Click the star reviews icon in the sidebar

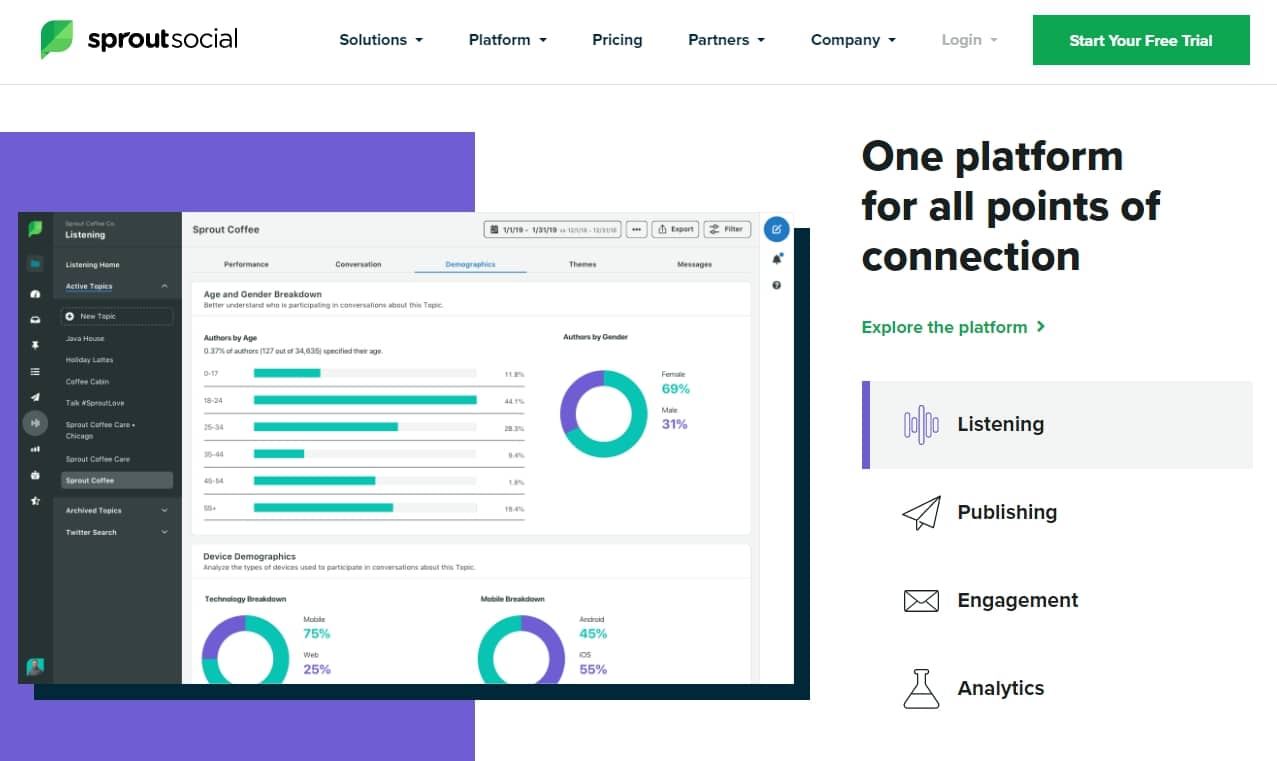35,501
